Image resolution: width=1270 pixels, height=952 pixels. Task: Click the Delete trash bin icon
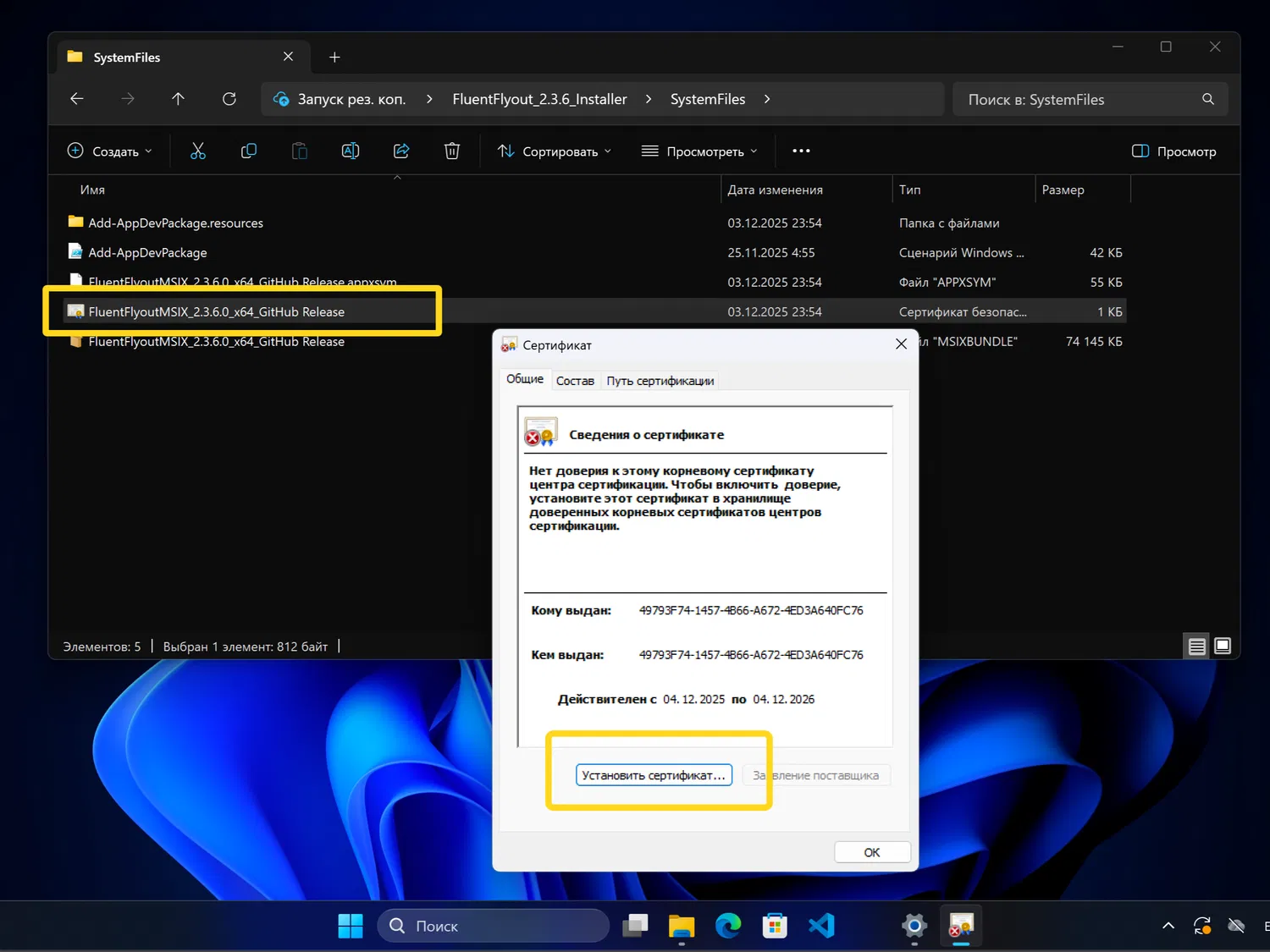click(x=452, y=151)
